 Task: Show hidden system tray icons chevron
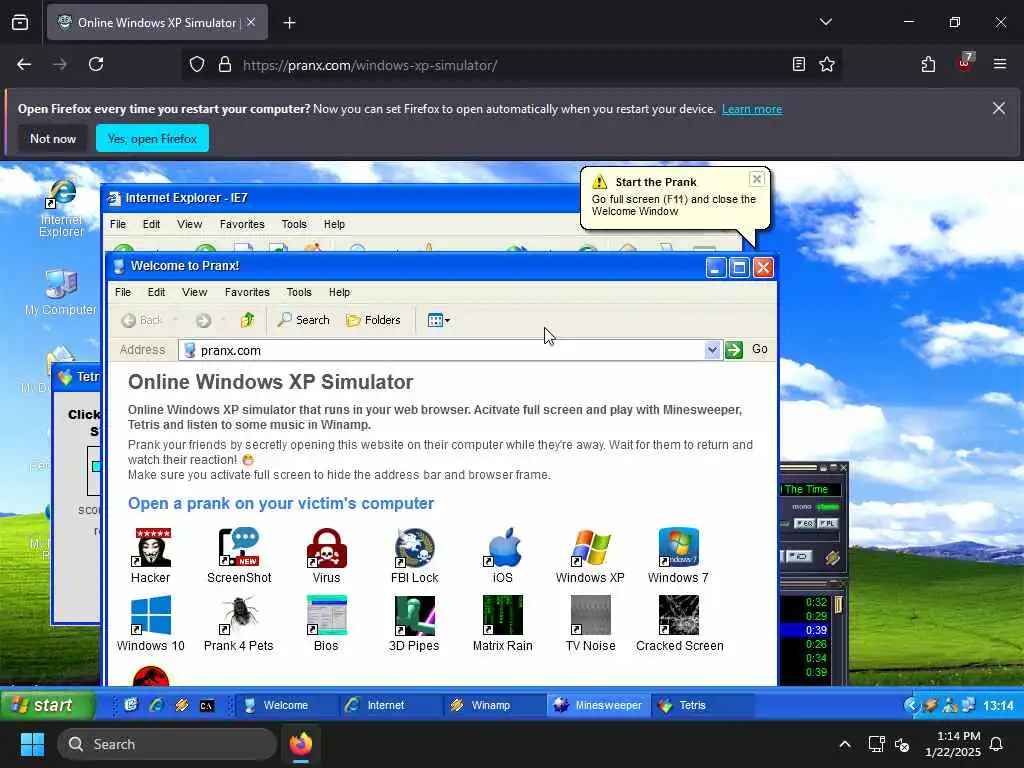844,744
